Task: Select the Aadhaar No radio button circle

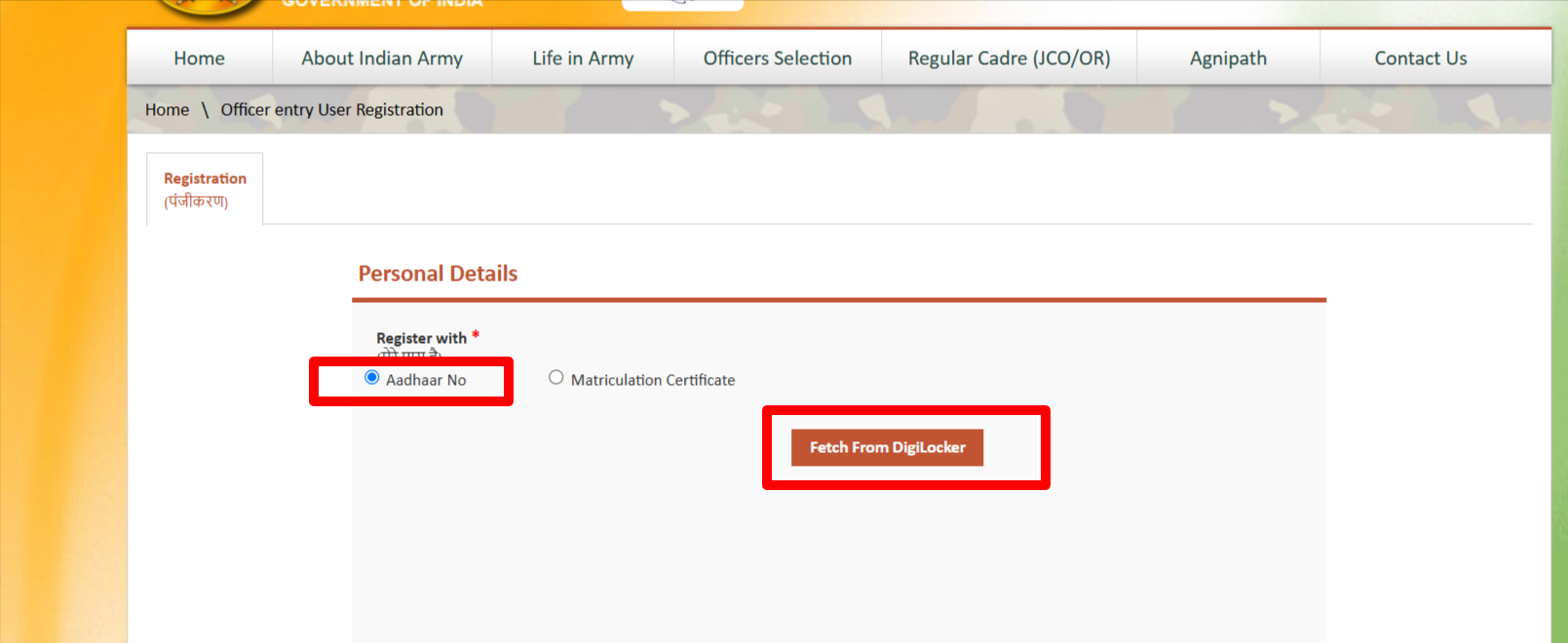Action: (x=371, y=377)
